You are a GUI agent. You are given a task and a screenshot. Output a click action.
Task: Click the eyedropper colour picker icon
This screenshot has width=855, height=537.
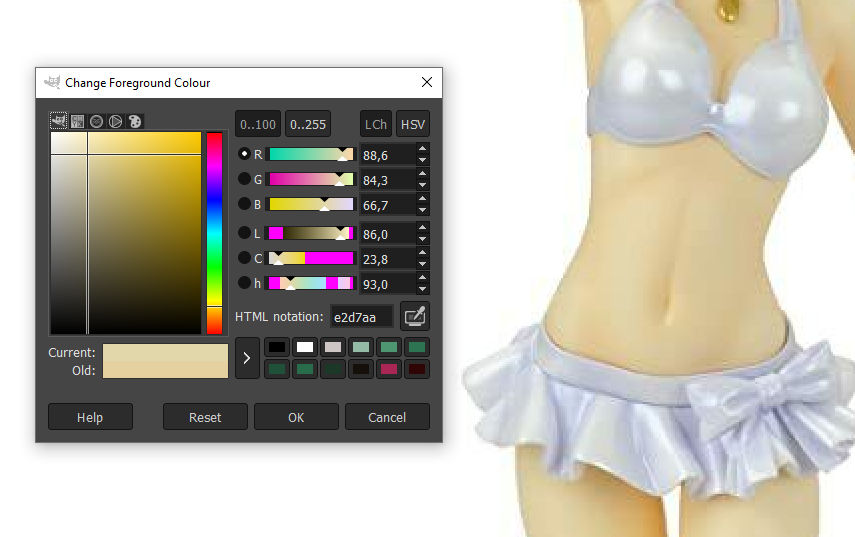coord(414,316)
